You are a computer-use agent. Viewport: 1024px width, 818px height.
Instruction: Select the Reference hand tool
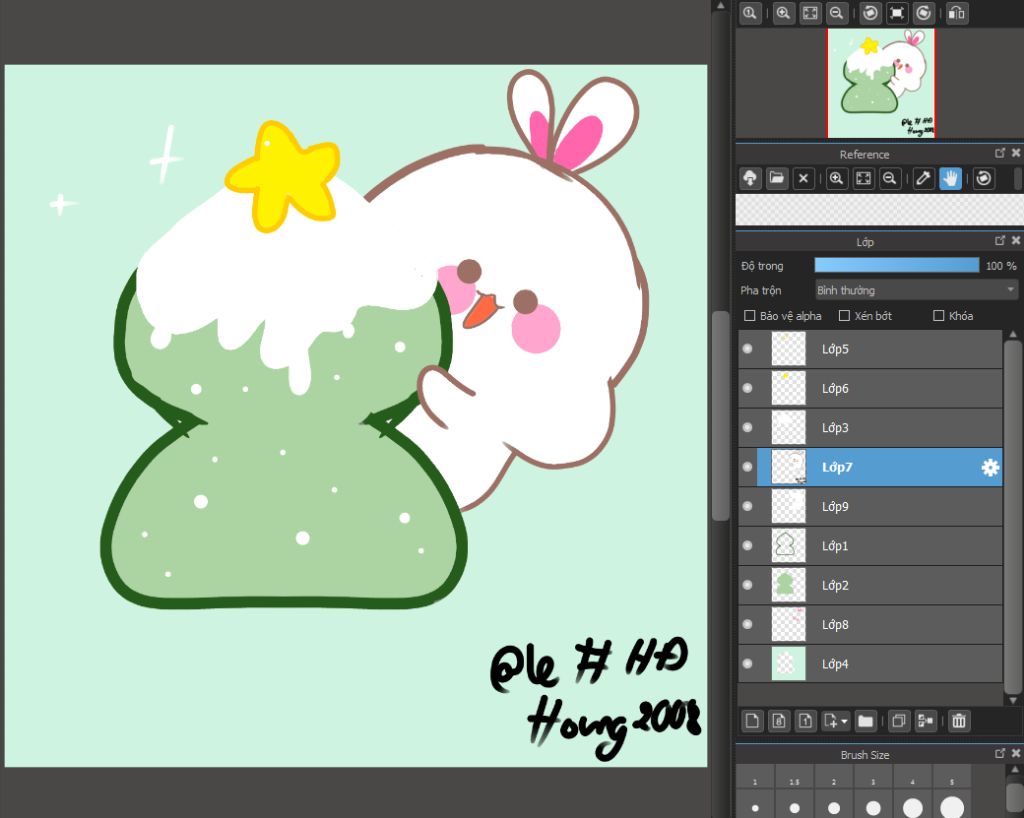coord(950,178)
